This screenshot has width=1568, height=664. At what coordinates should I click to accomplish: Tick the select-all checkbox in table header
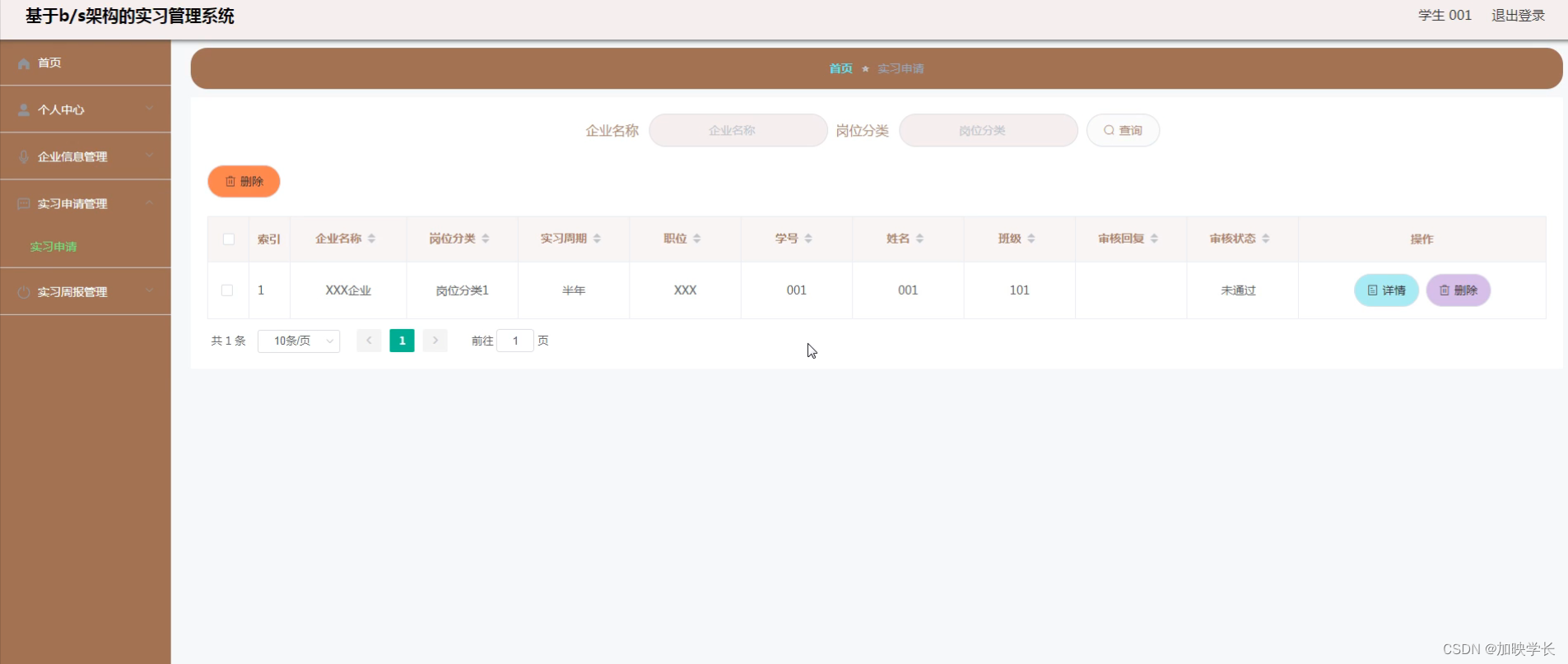coord(229,239)
